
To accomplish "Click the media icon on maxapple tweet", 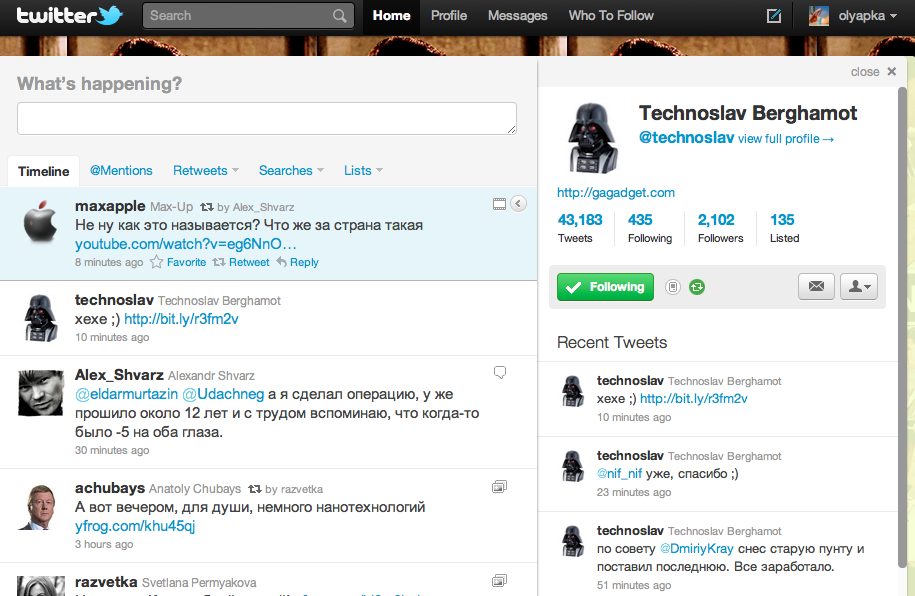I will click(x=500, y=204).
